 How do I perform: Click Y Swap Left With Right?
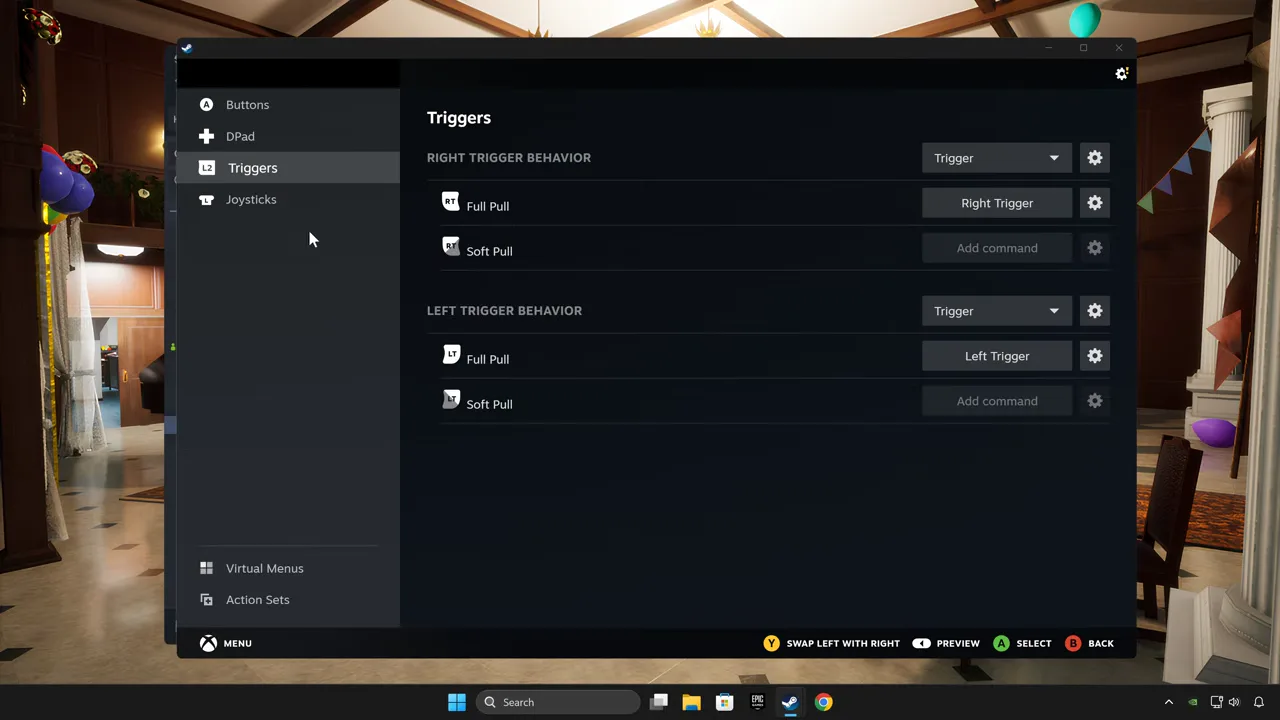pyautogui.click(x=832, y=643)
